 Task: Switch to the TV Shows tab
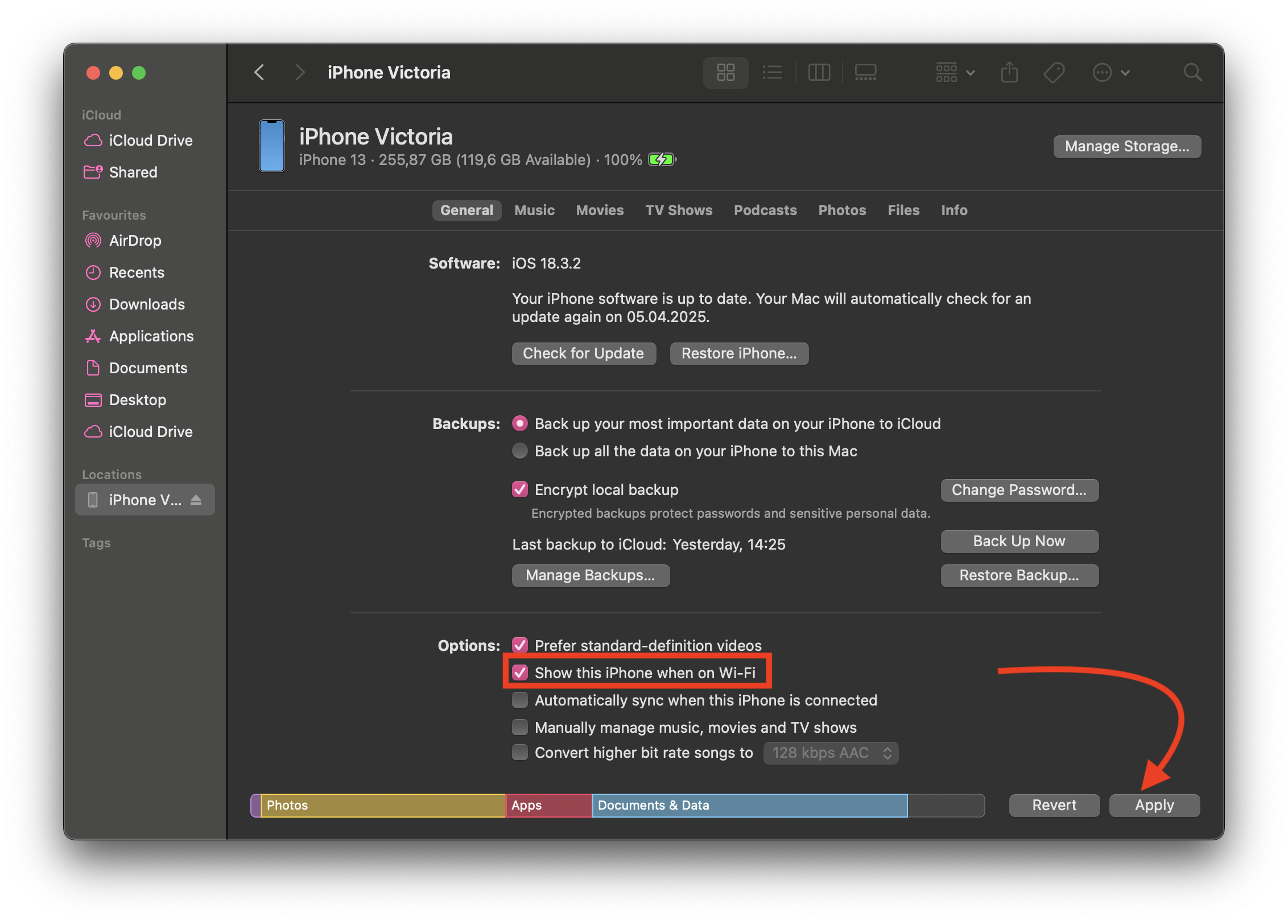679,211
